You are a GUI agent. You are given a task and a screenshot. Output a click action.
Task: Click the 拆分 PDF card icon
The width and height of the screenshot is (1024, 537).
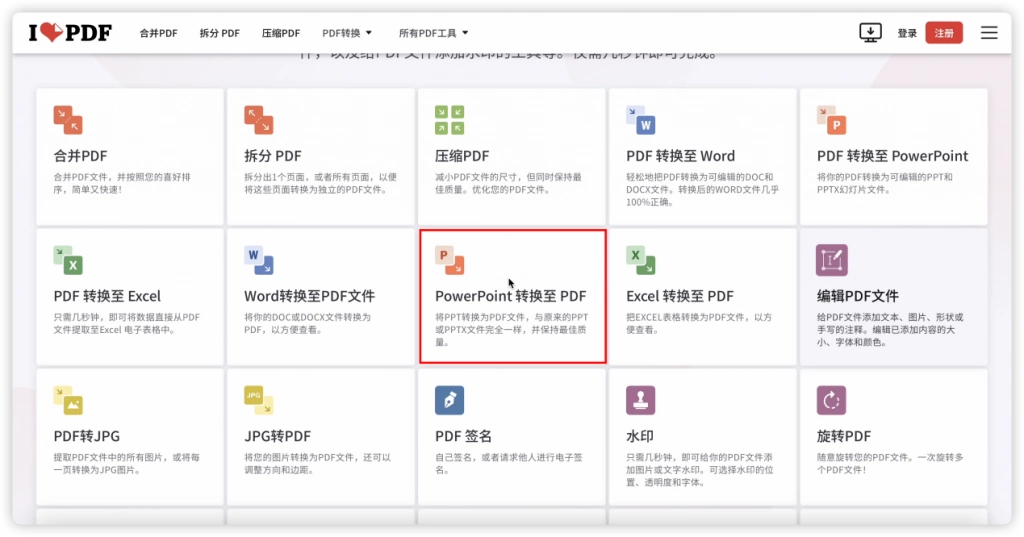pos(259,120)
